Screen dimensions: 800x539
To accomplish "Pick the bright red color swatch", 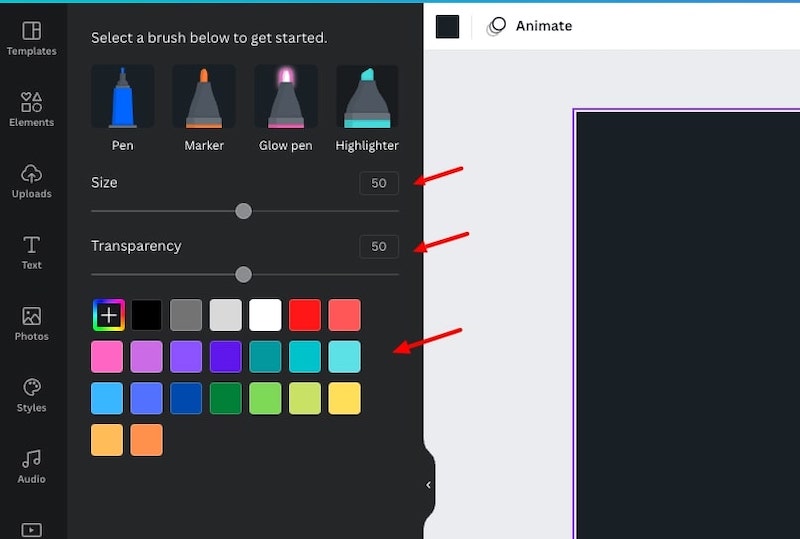I will tap(305, 315).
